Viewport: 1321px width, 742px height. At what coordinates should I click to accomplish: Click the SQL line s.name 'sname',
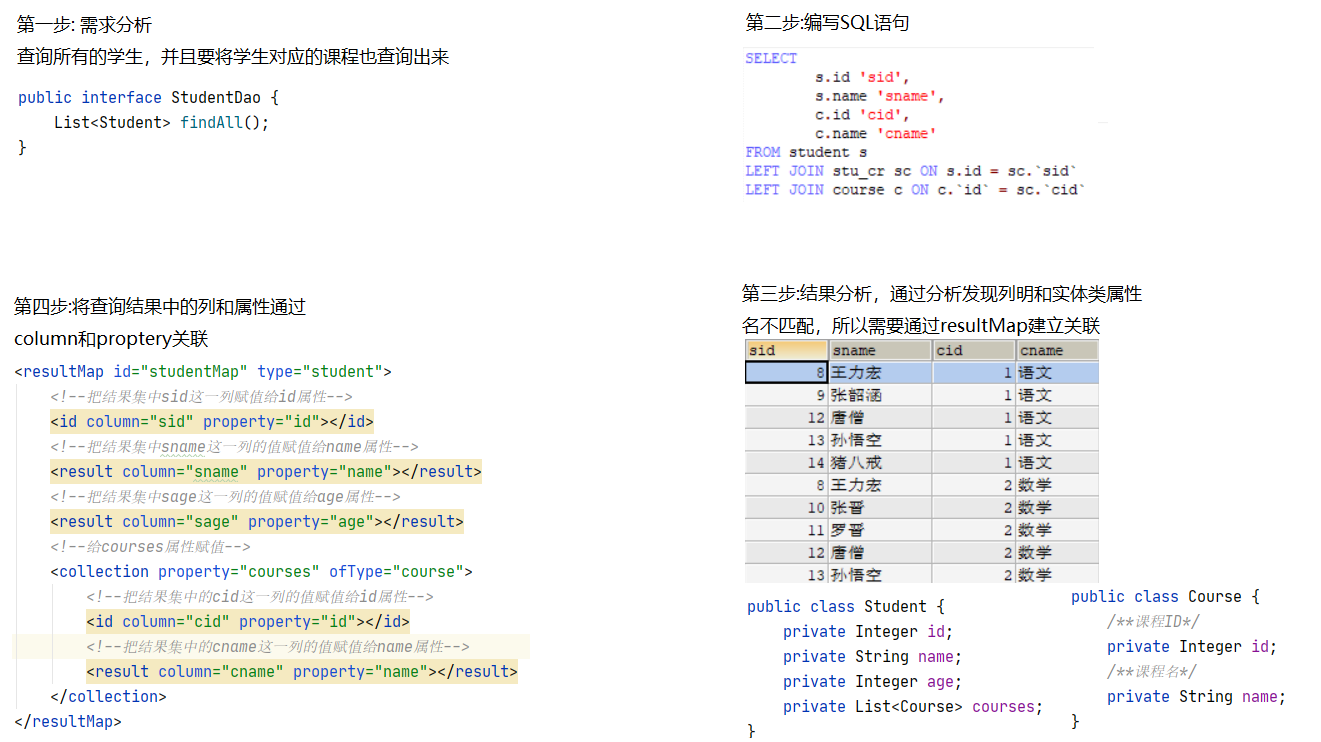coord(880,96)
